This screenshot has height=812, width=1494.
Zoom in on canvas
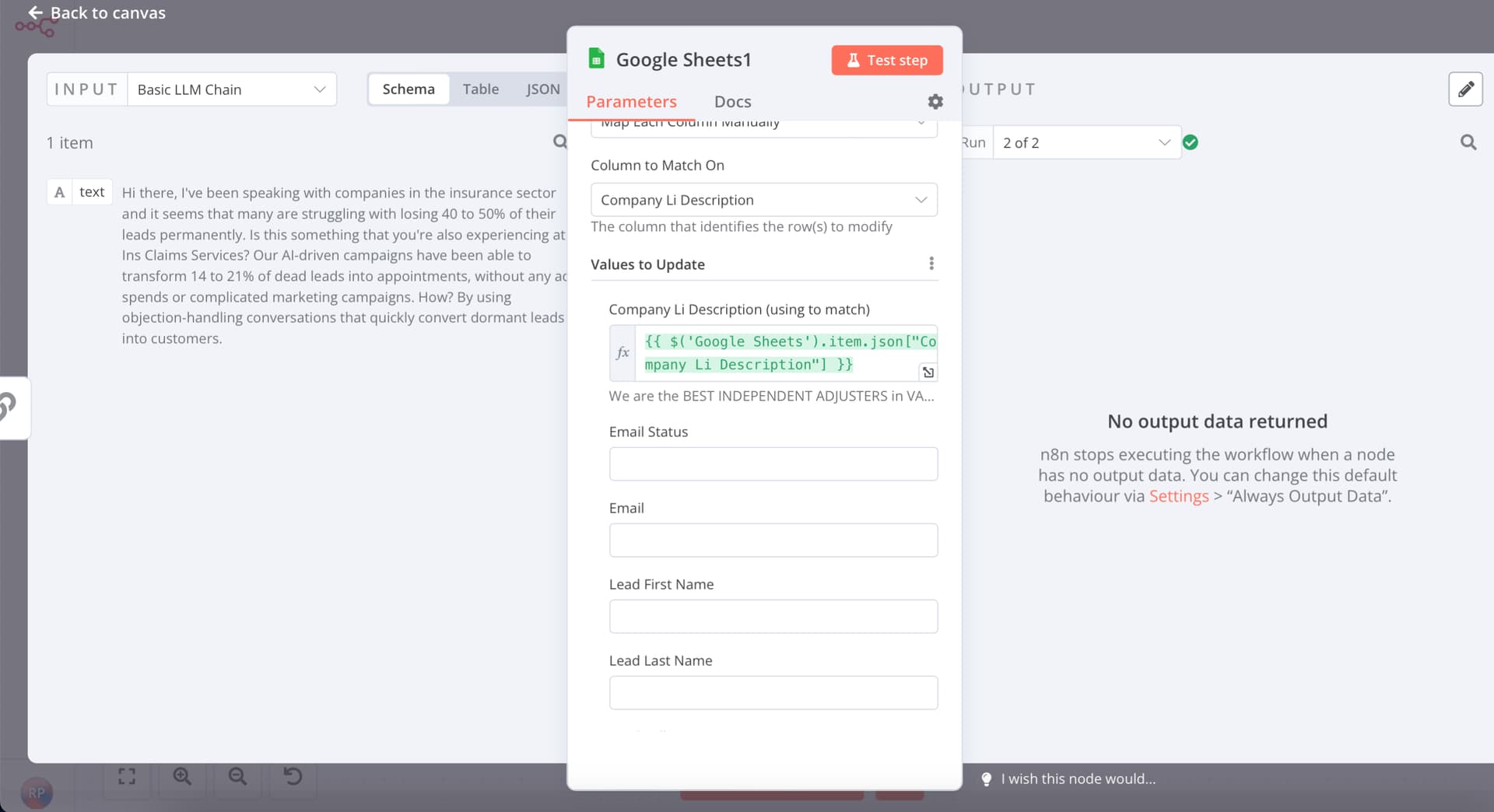click(182, 776)
